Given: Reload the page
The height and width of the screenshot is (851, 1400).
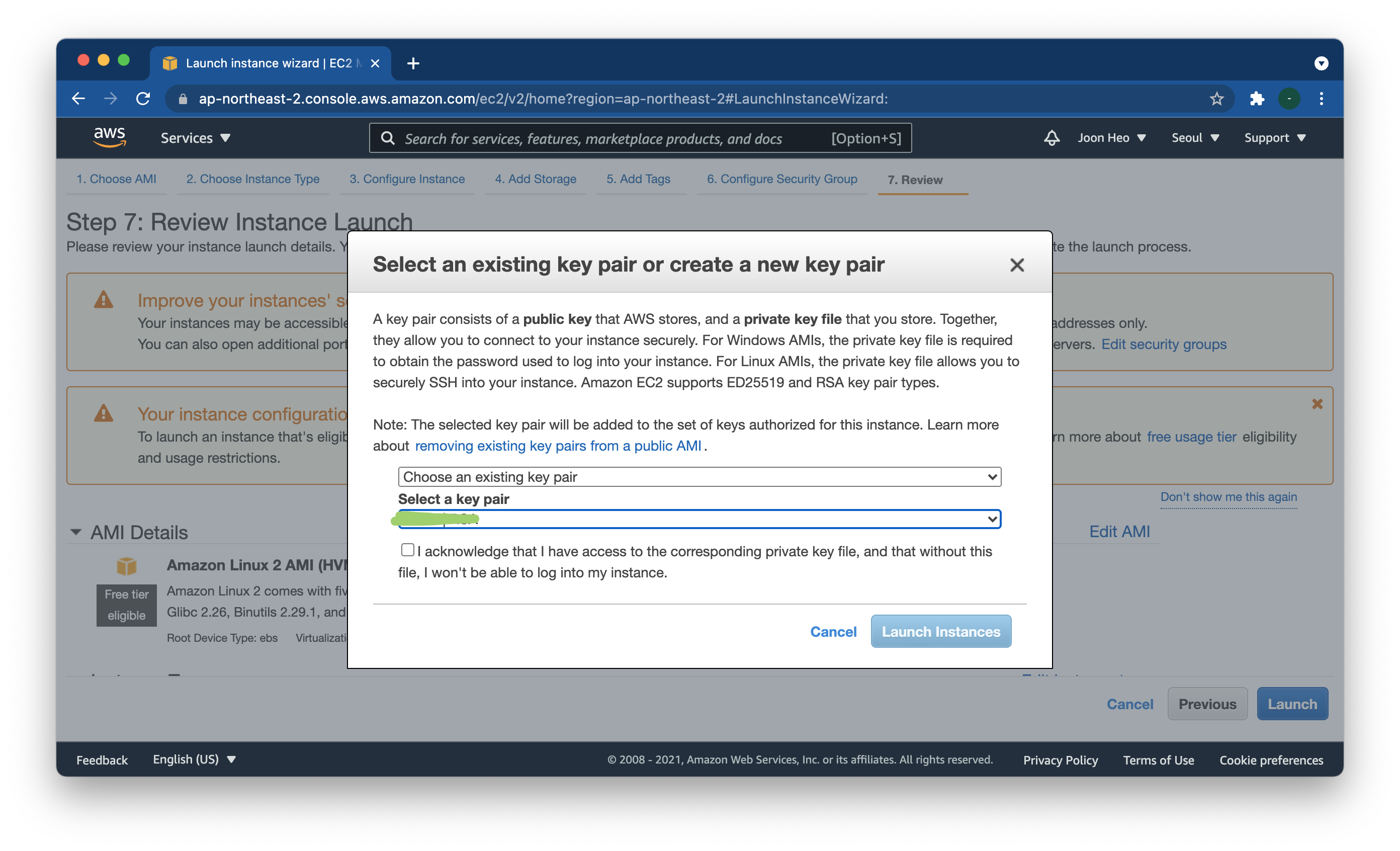Looking at the screenshot, I should pos(143,99).
